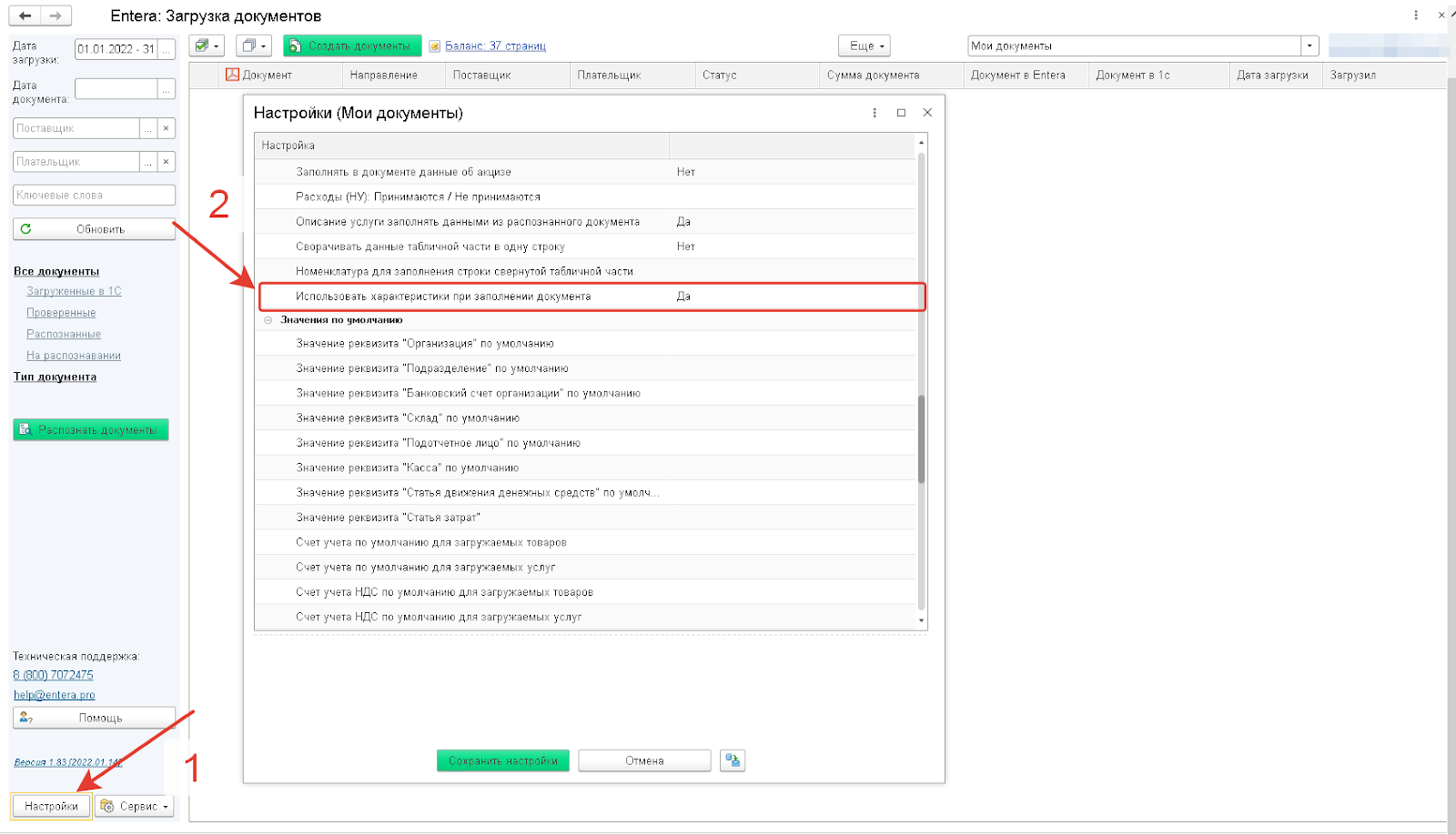Select Значение реквизита "Статья затрат" row
This screenshot has width=1456, height=835.
pyautogui.click(x=585, y=518)
